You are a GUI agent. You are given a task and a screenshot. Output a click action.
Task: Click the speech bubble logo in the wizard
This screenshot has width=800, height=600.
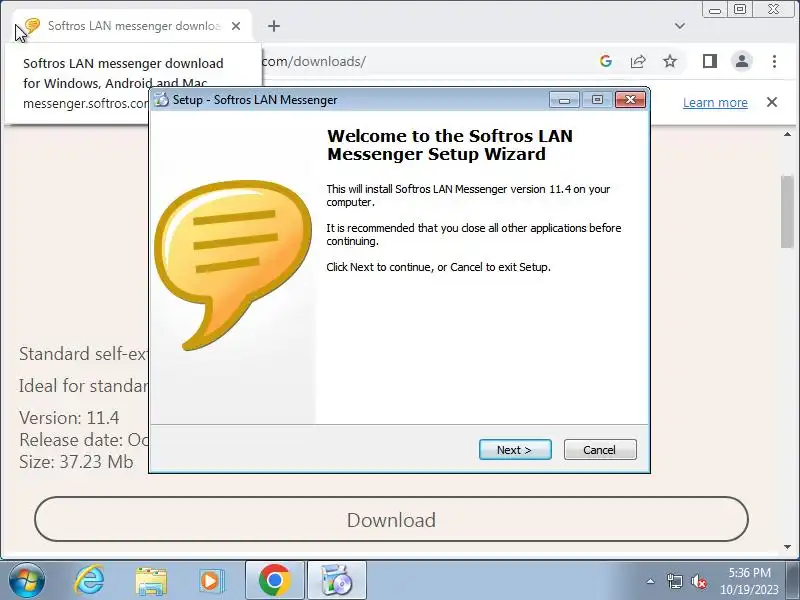(x=233, y=265)
